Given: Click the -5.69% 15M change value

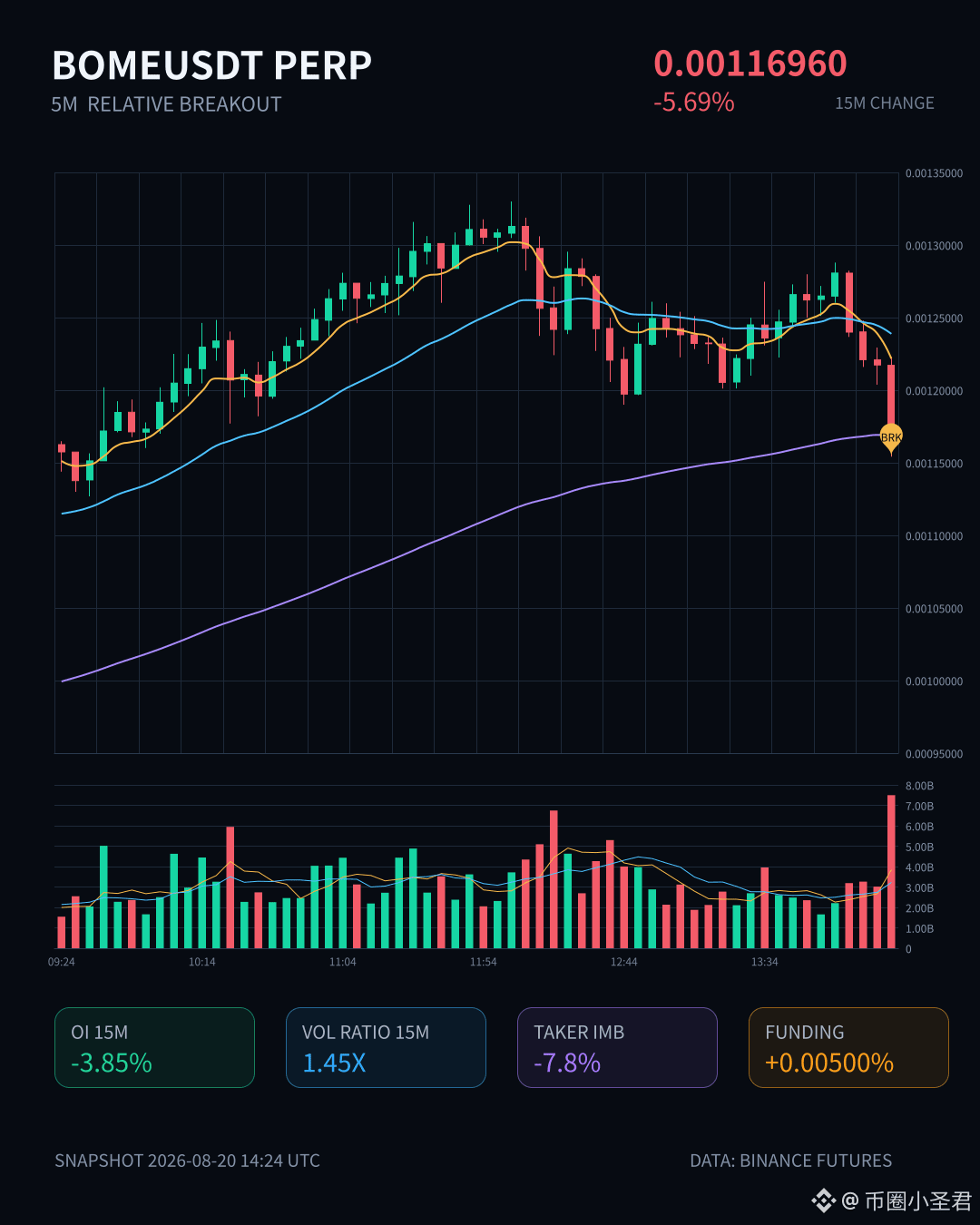Looking at the screenshot, I should tap(694, 103).
